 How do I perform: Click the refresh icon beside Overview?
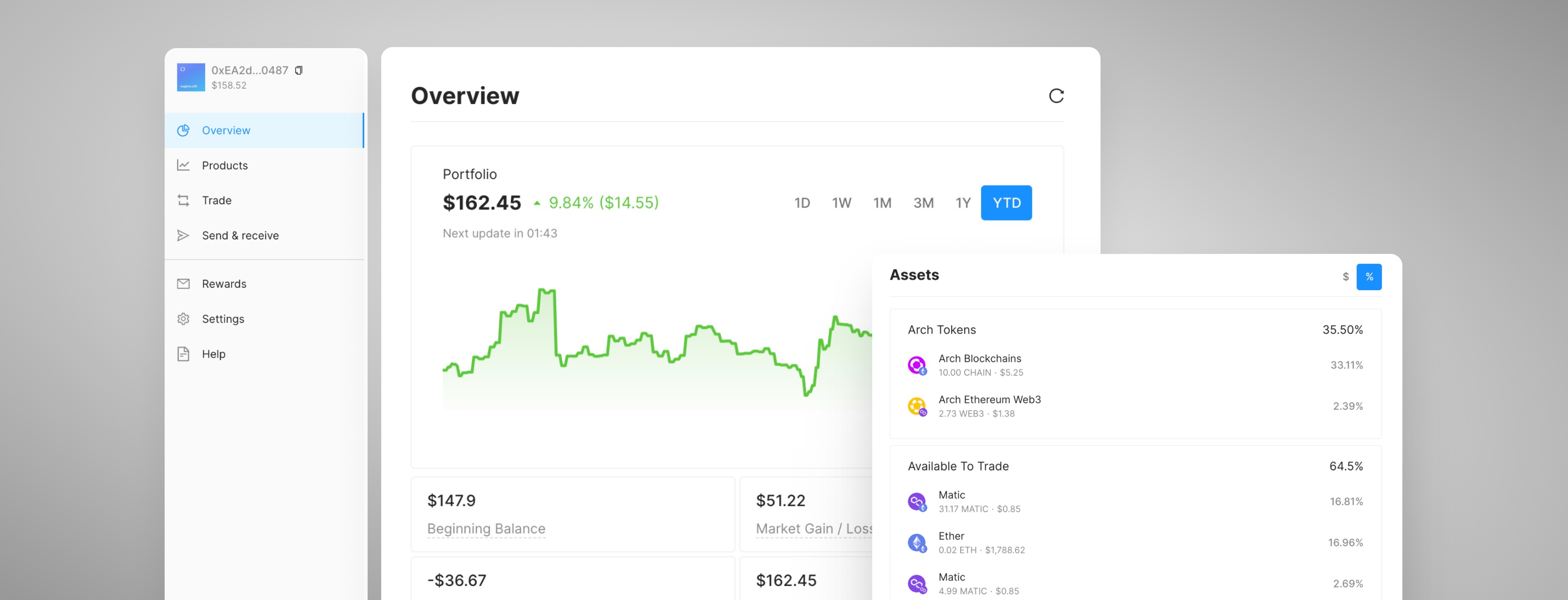pyautogui.click(x=1056, y=96)
